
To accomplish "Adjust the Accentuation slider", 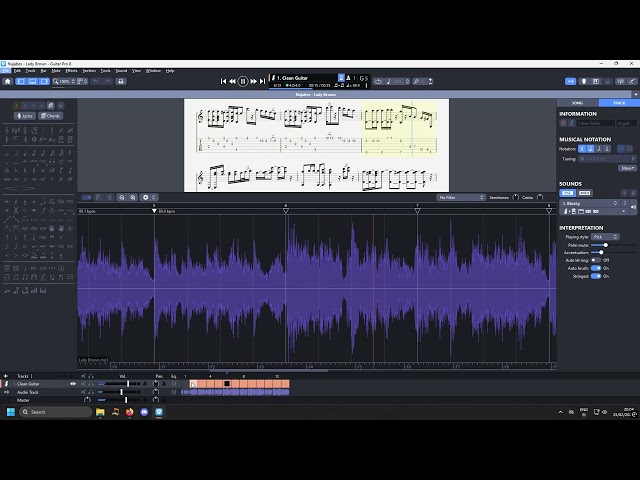I will click(601, 253).
